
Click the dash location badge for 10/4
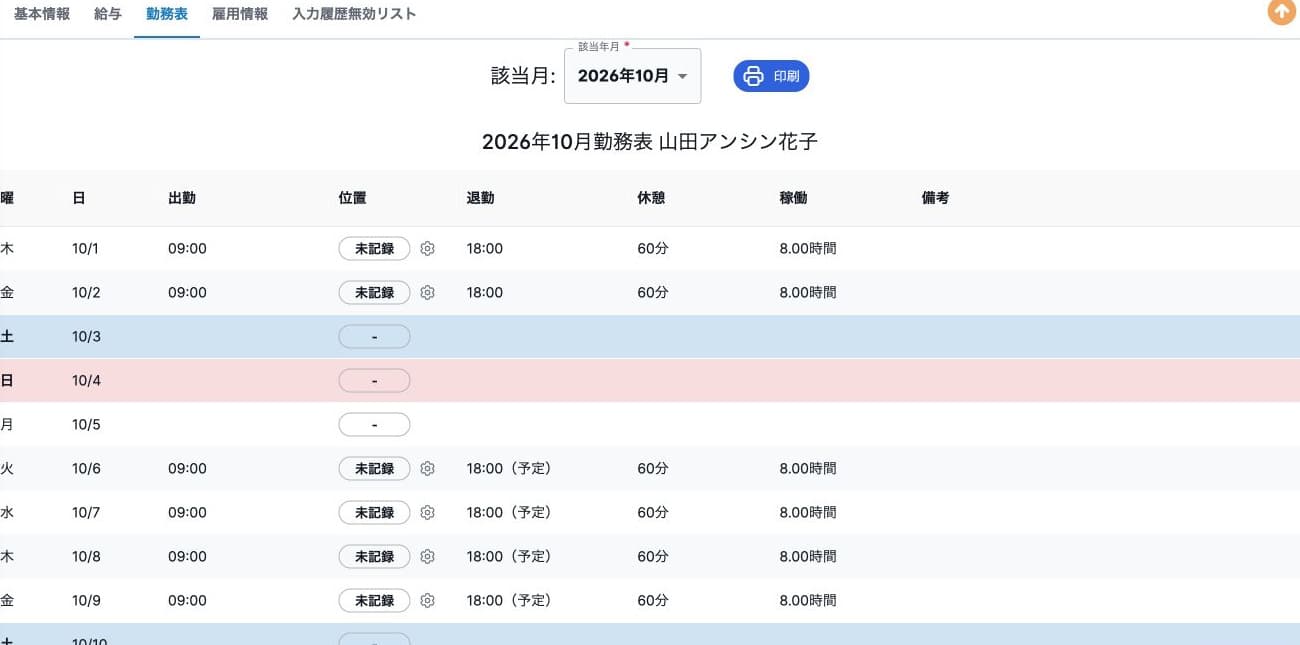(x=375, y=381)
